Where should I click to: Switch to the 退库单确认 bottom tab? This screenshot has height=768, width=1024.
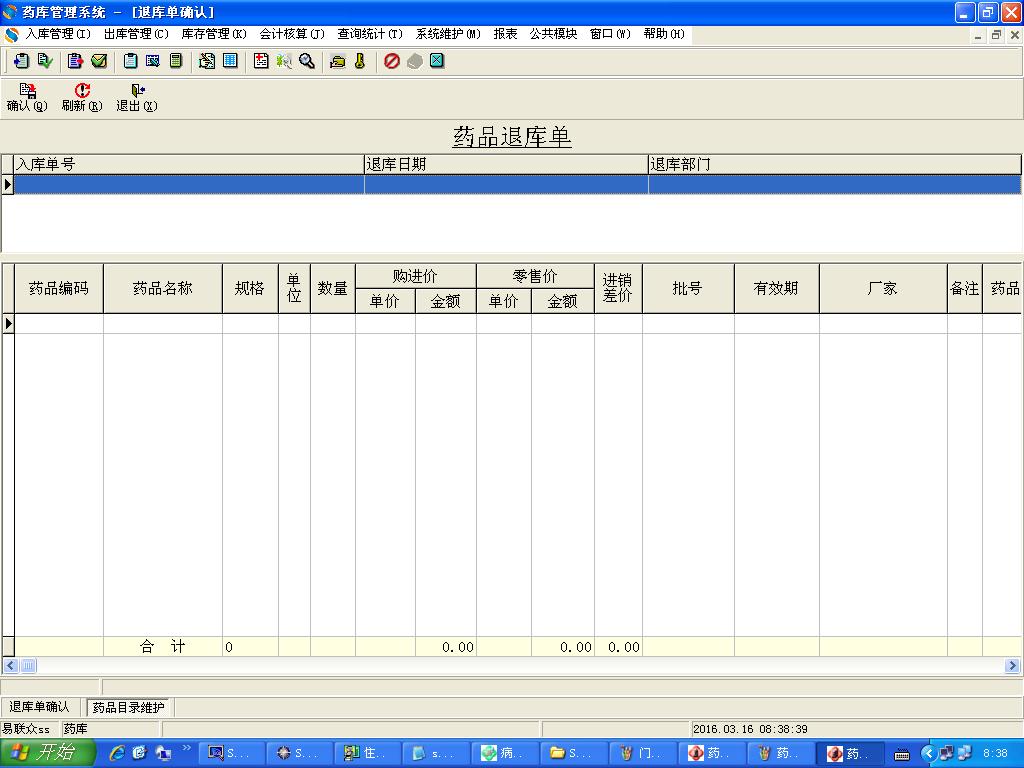pos(39,707)
